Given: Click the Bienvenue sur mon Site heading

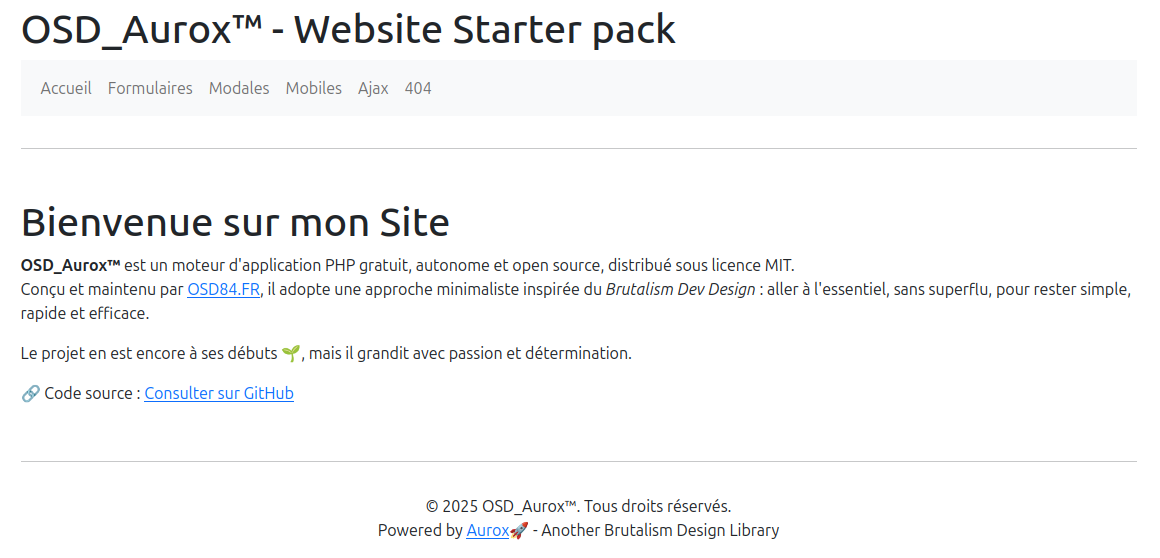Looking at the screenshot, I should click(x=235, y=222).
